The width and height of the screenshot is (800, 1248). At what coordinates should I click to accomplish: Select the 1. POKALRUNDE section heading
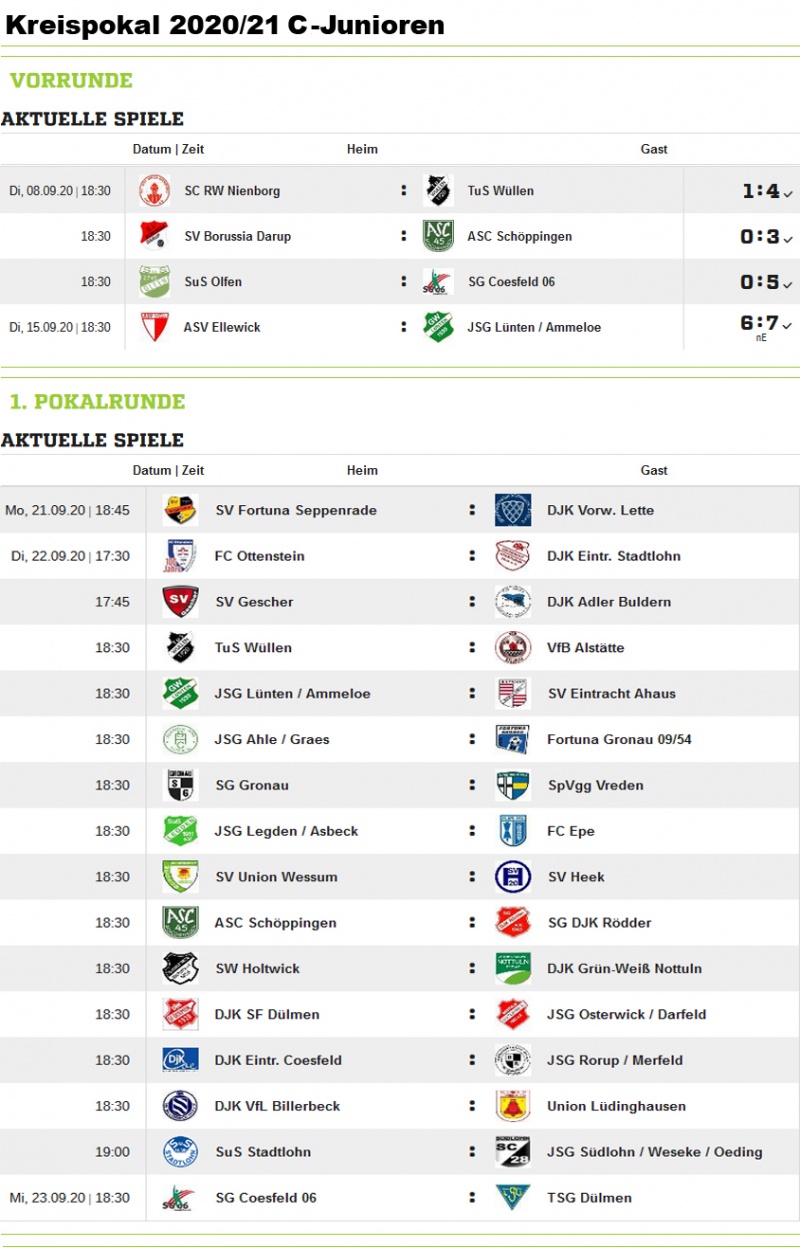click(x=97, y=402)
